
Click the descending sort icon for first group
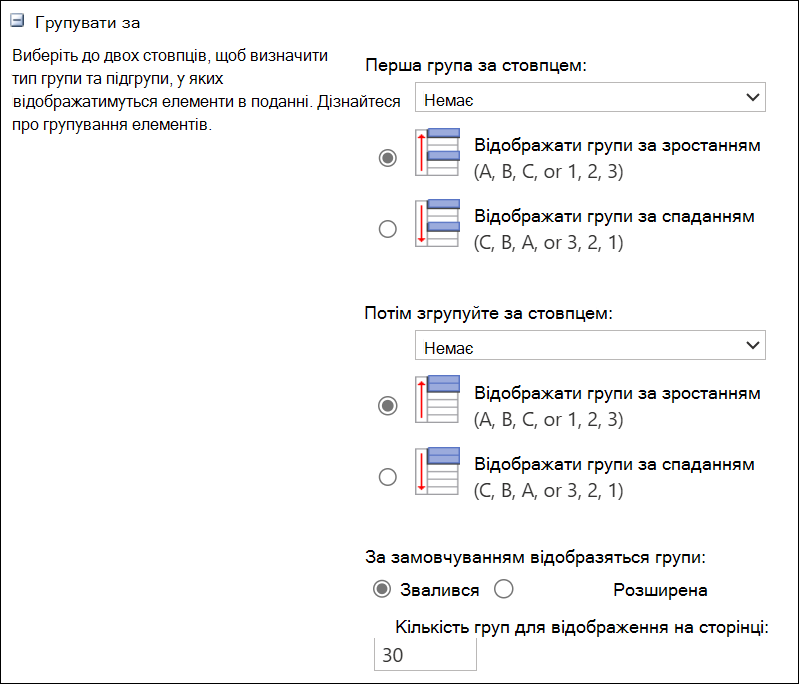pos(438,223)
